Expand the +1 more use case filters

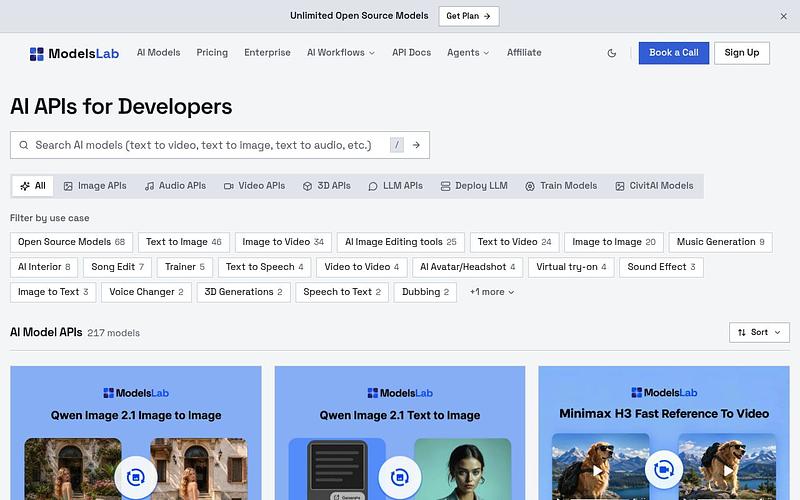point(492,292)
